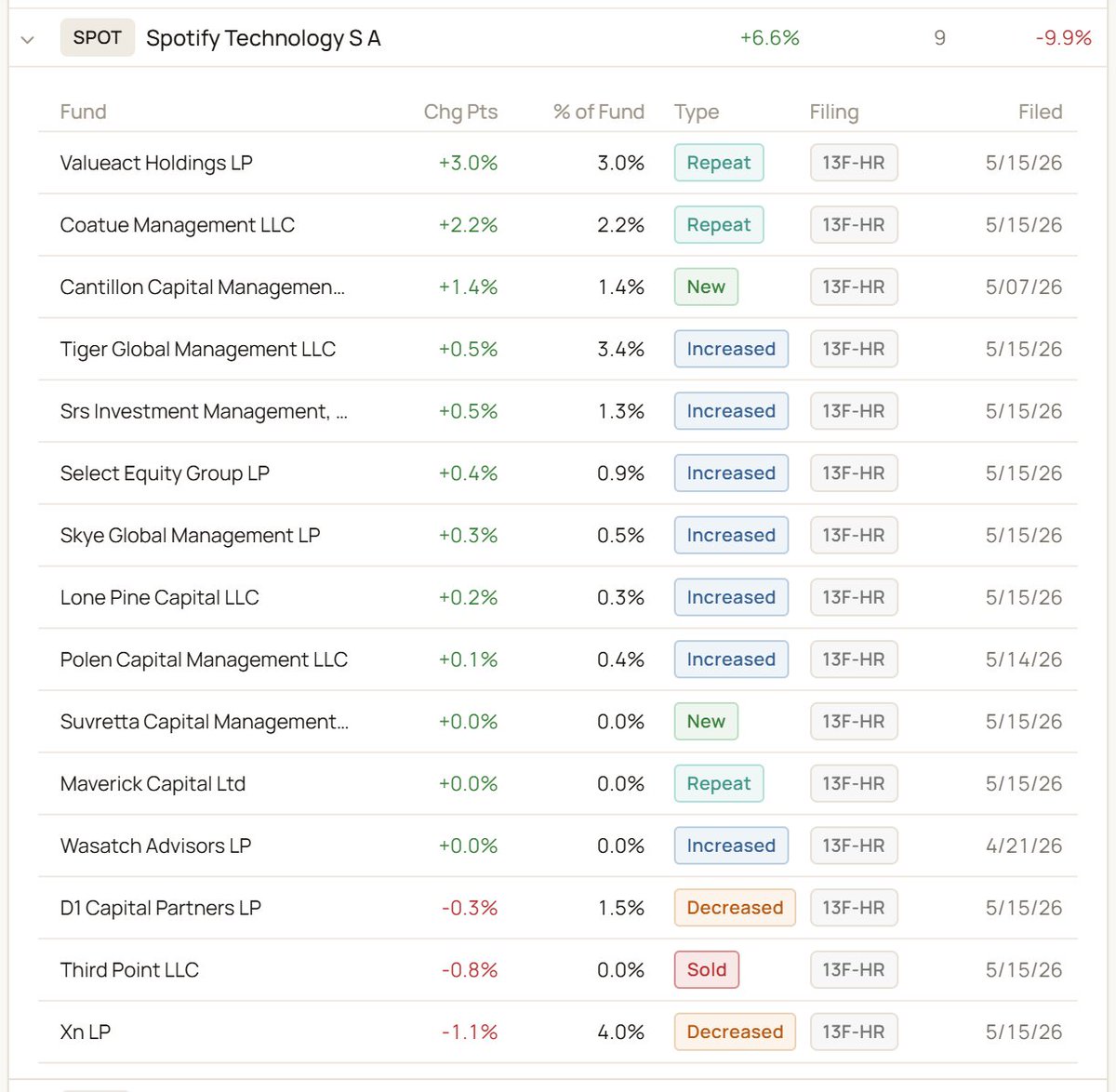Click New tag for Cantillon Capital
The width and height of the screenshot is (1116, 1092).
706,287
